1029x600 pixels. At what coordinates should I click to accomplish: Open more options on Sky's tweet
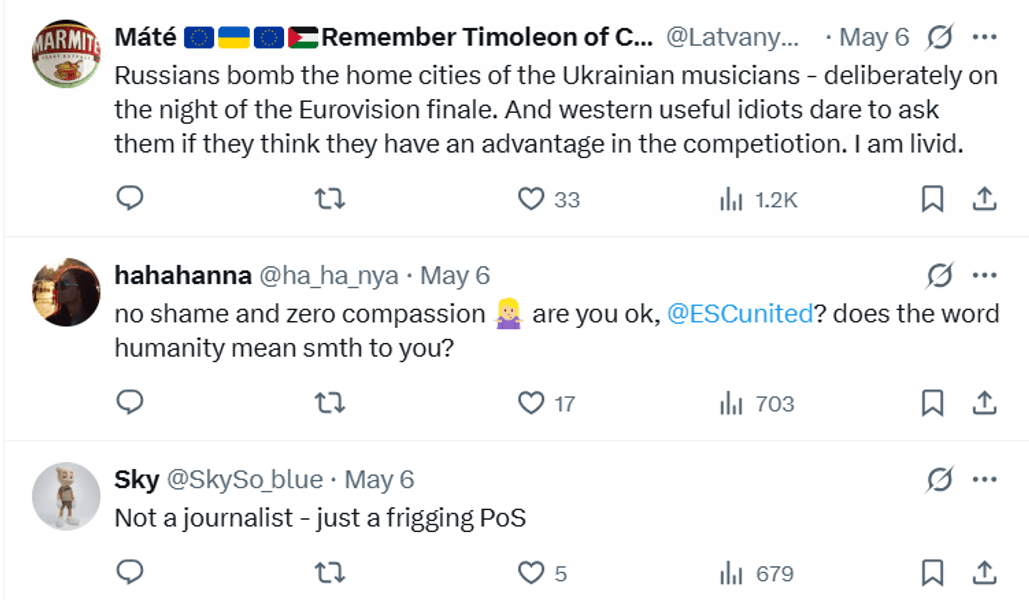(985, 480)
